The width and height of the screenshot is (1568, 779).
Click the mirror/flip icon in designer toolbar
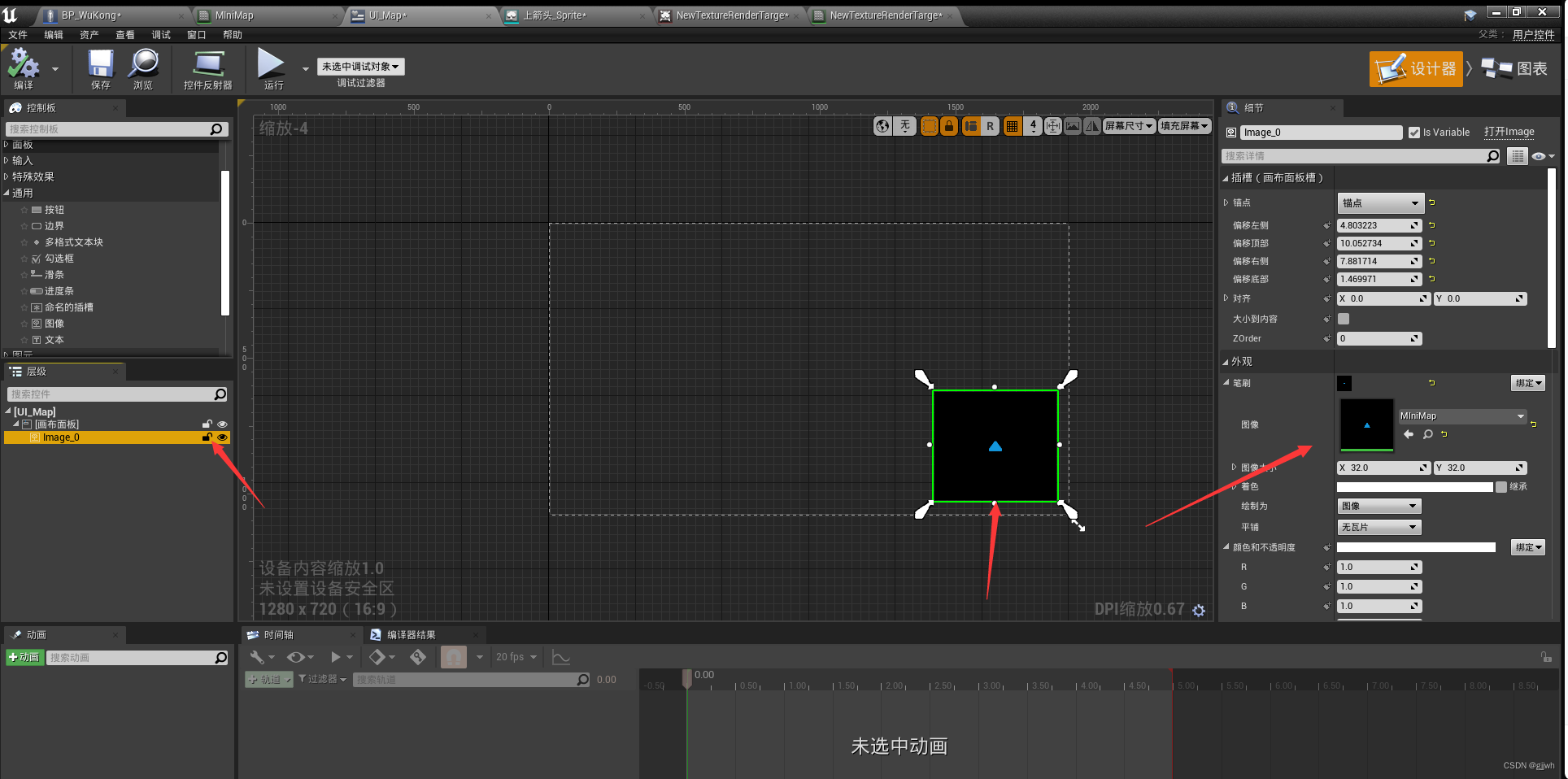coord(1092,126)
